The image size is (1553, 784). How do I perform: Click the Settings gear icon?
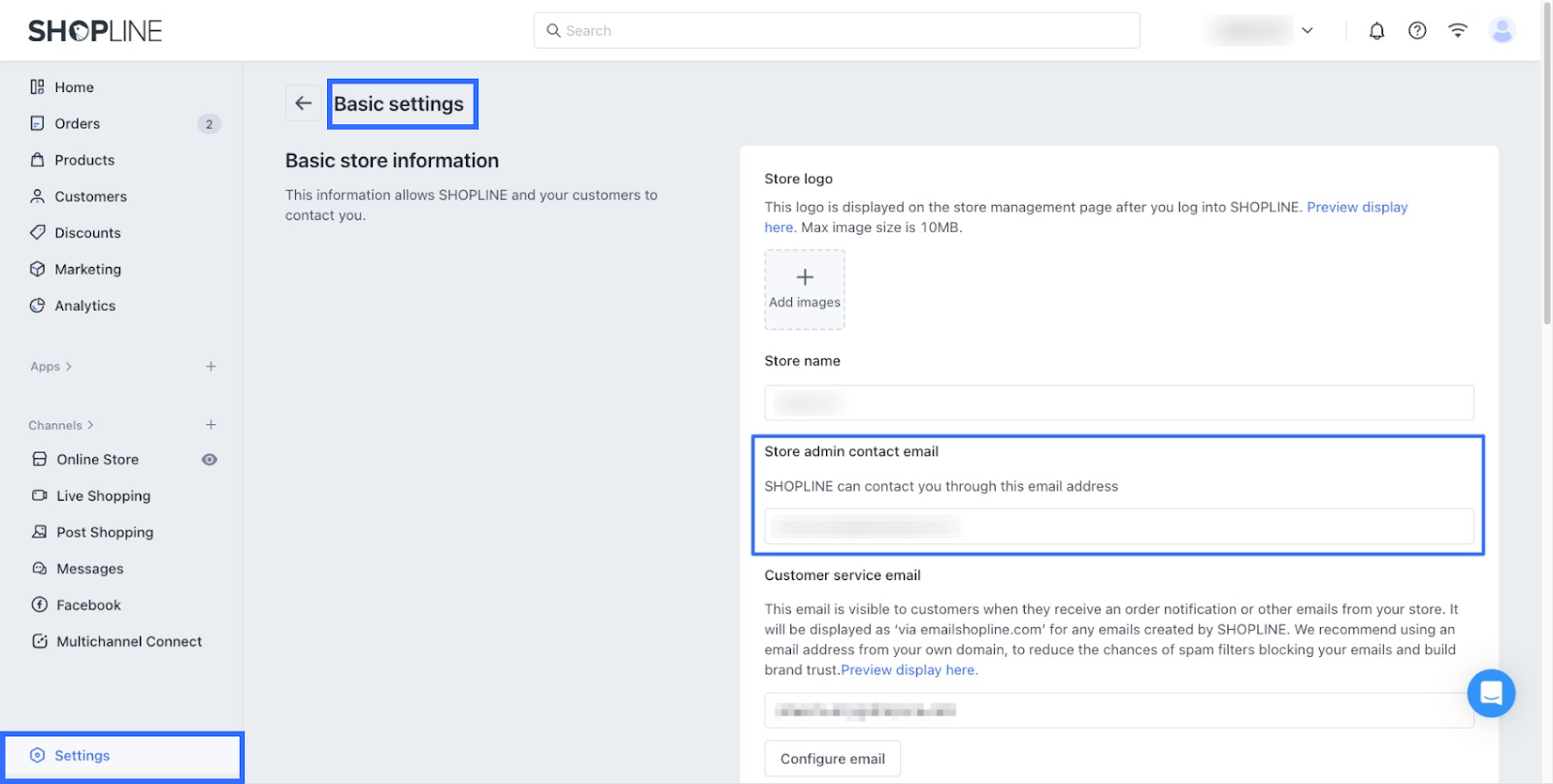tap(37, 756)
